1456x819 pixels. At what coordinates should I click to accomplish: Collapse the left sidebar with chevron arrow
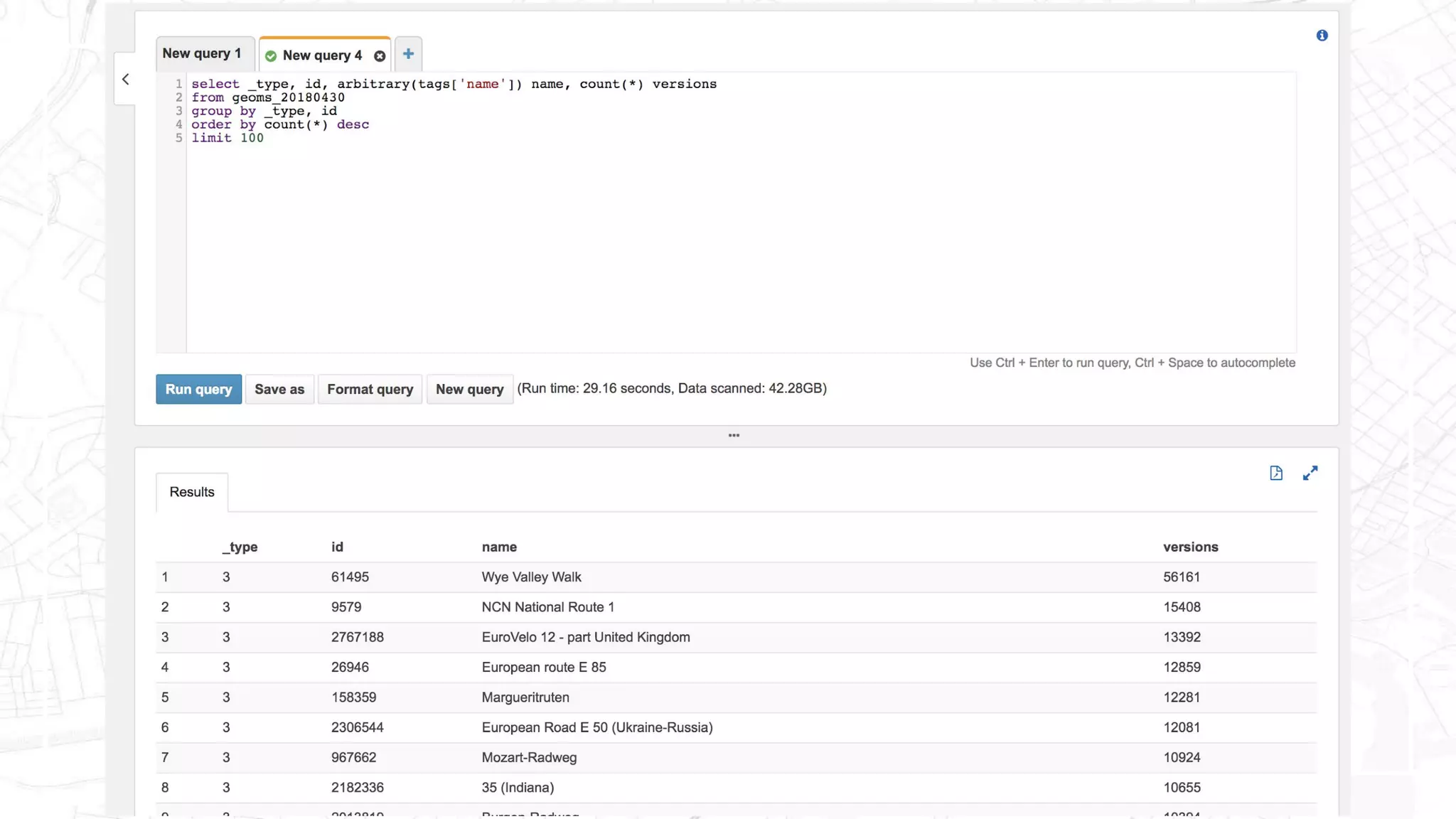126,80
